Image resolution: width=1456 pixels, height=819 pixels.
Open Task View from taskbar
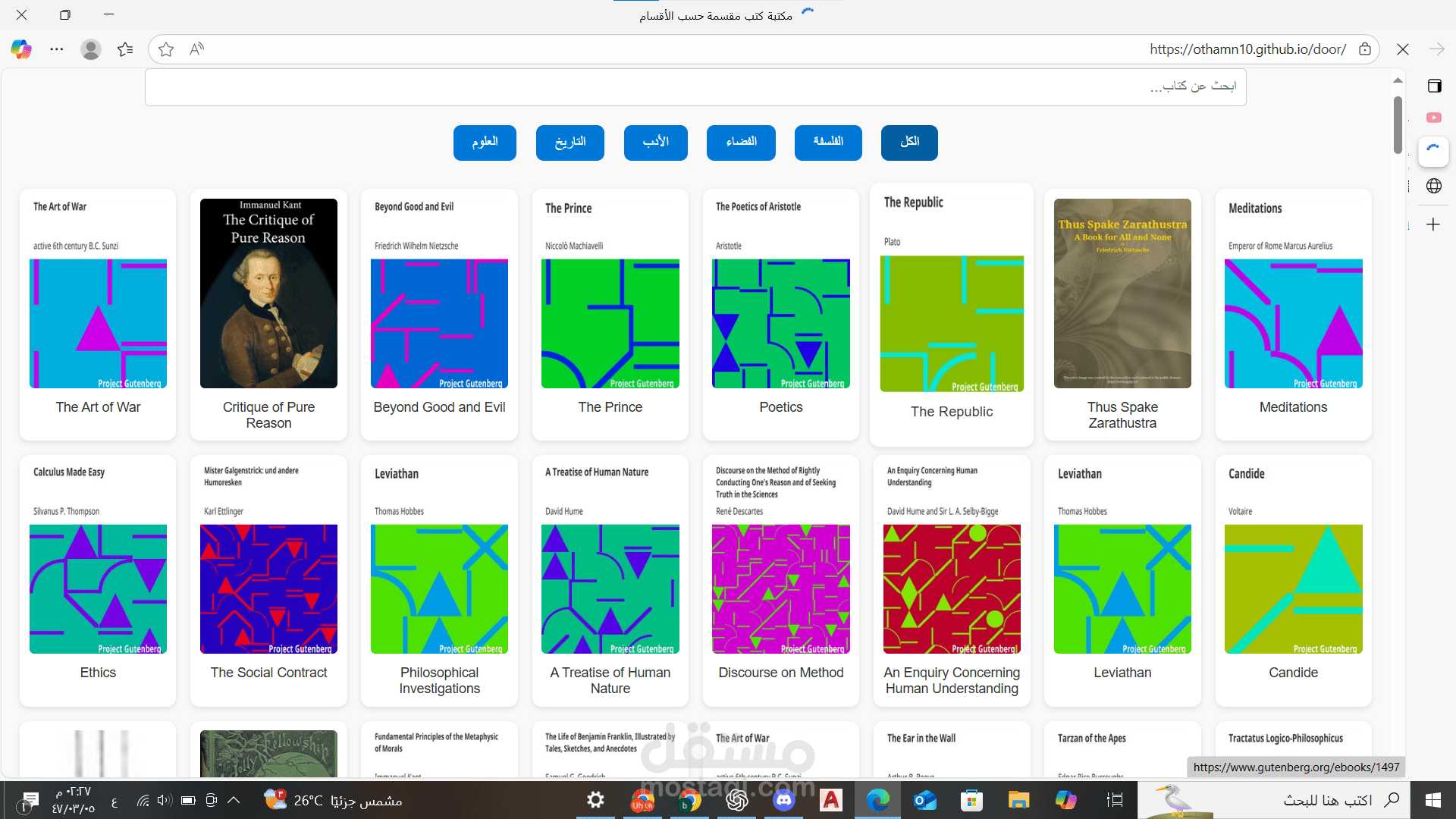(1114, 800)
